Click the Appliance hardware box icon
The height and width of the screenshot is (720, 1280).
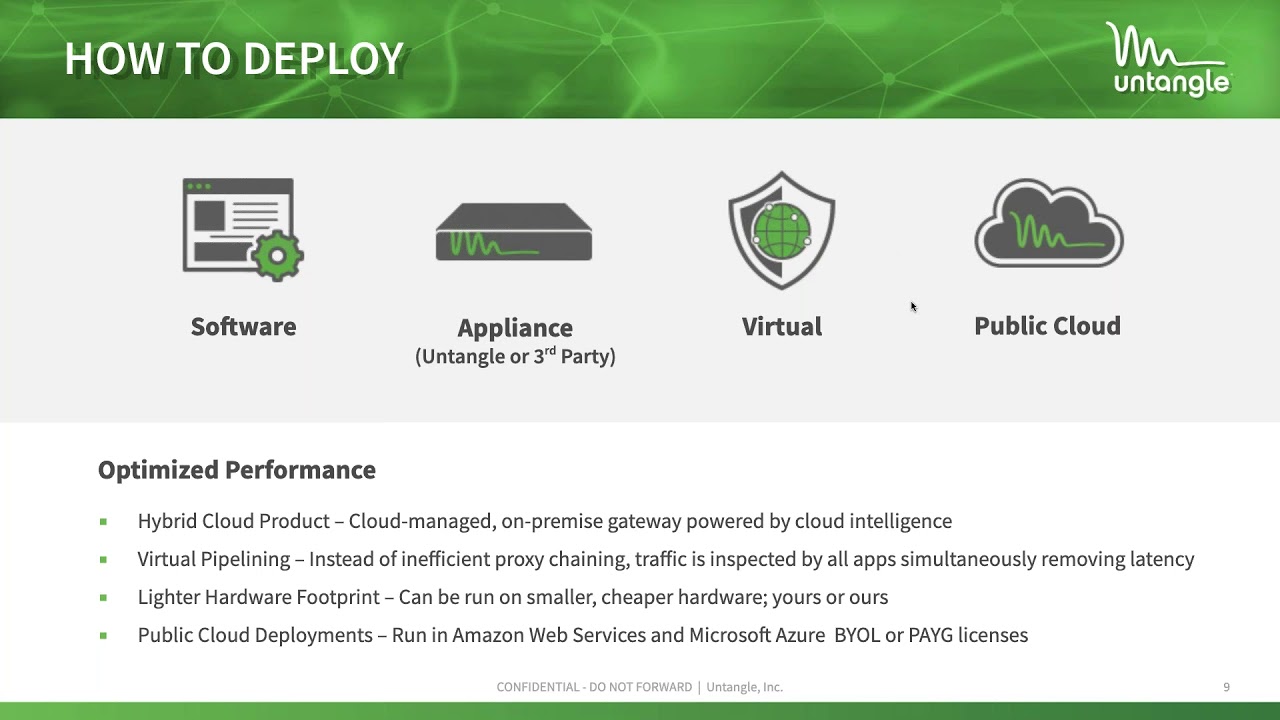pos(514,232)
